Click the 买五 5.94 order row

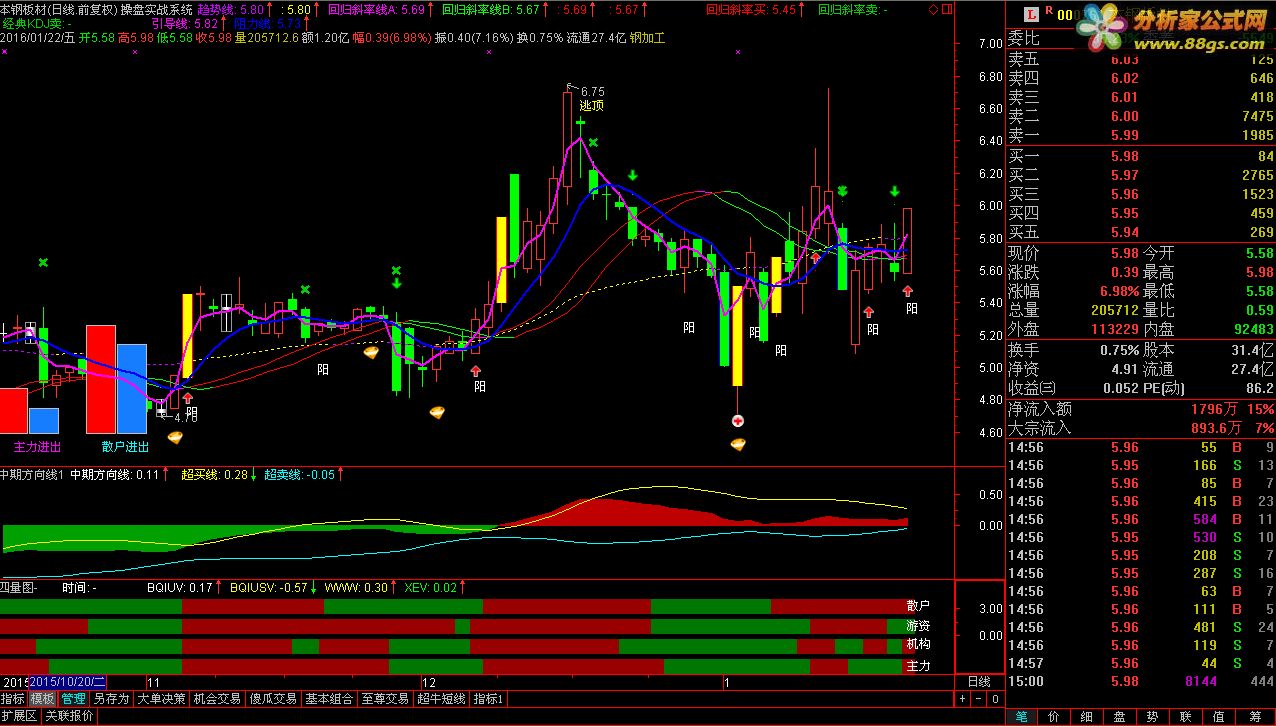click(1141, 232)
